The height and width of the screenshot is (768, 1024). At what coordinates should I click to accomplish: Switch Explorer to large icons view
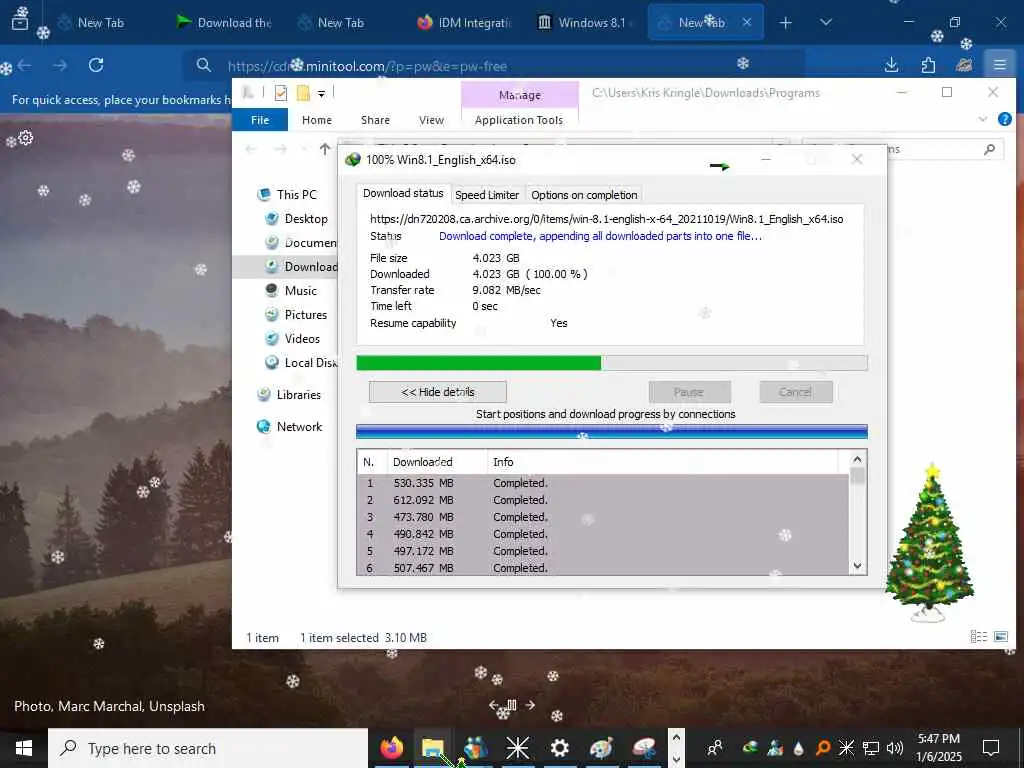pos(1000,636)
